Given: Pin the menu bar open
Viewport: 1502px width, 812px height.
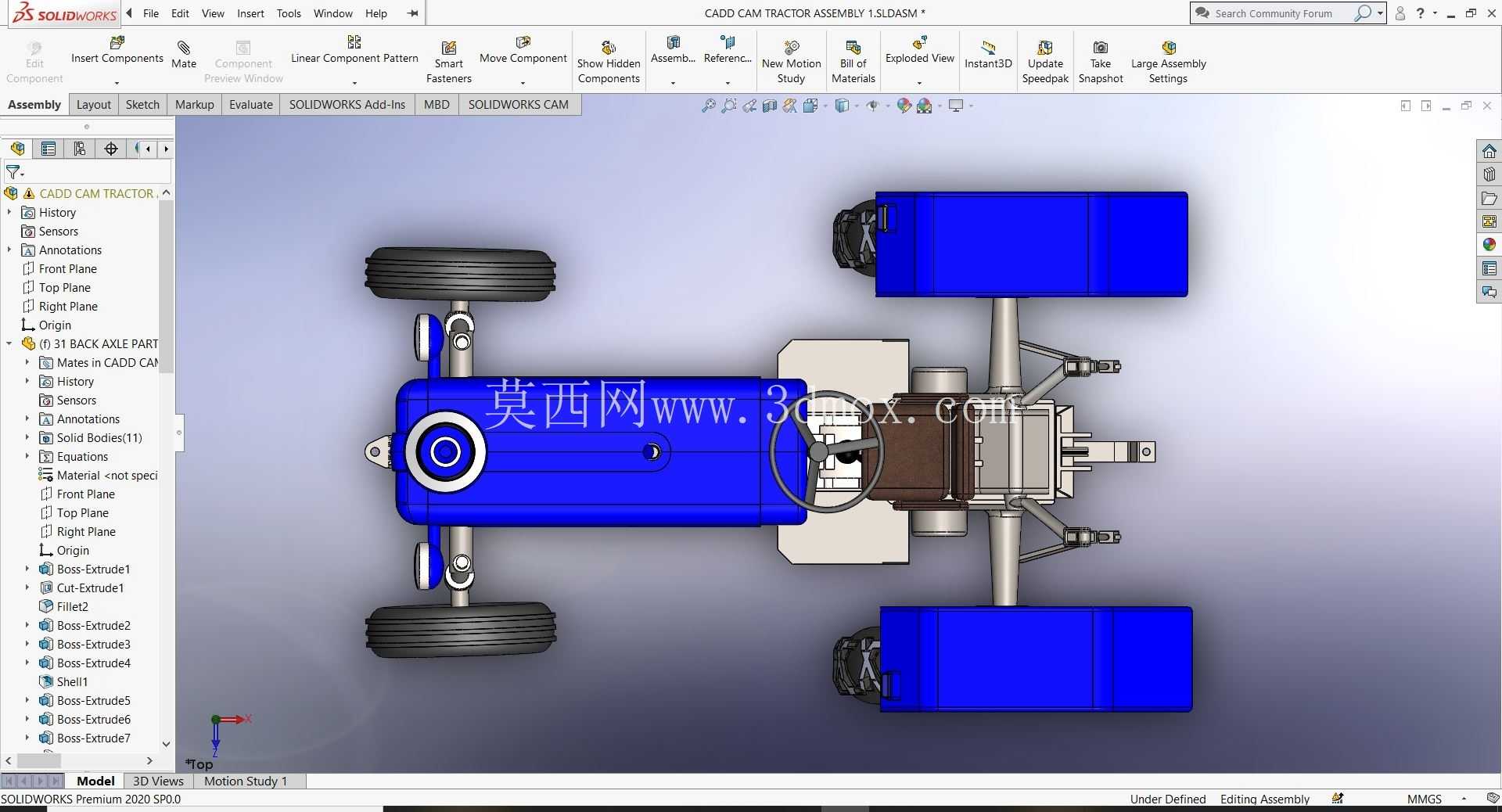Looking at the screenshot, I should coord(413,13).
